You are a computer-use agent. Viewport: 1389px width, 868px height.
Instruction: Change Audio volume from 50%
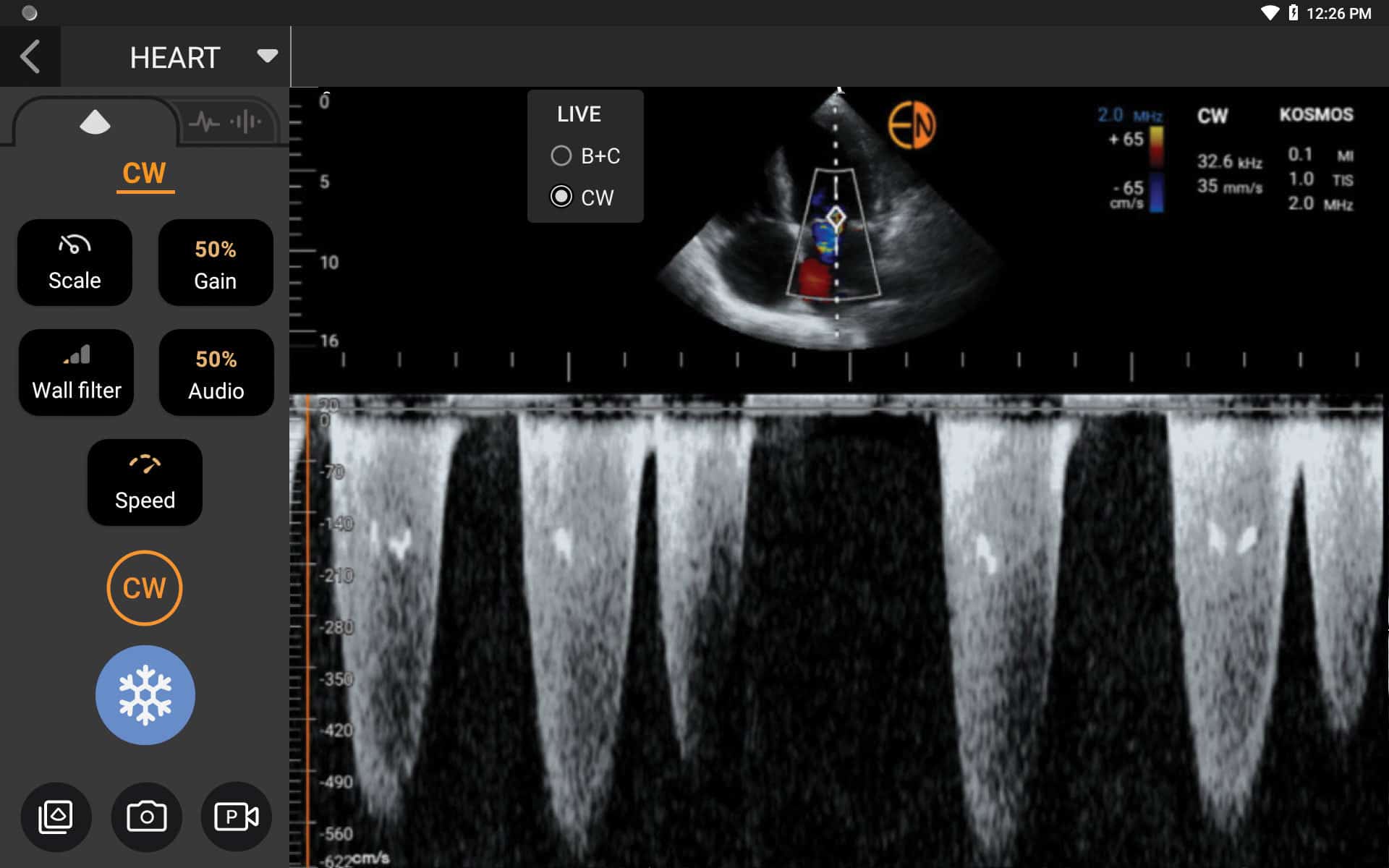point(216,373)
